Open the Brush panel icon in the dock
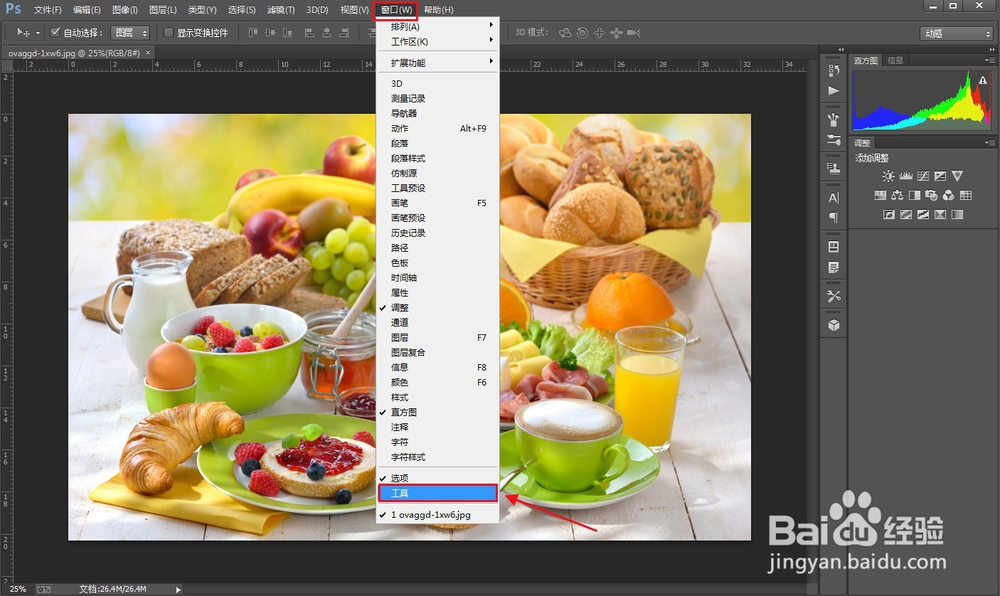The image size is (1000, 596). tap(834, 119)
